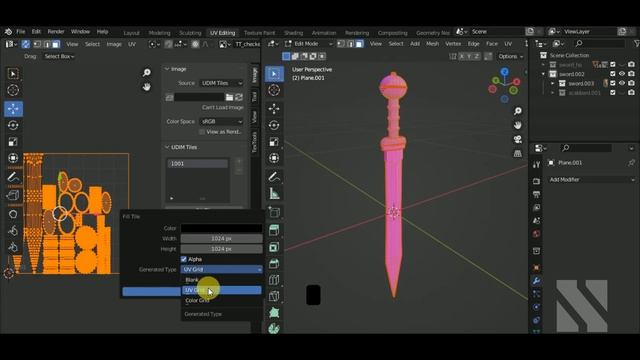Select the 3D viewport Scale tool
This screenshot has width=640, height=360.
(x=274, y=142)
